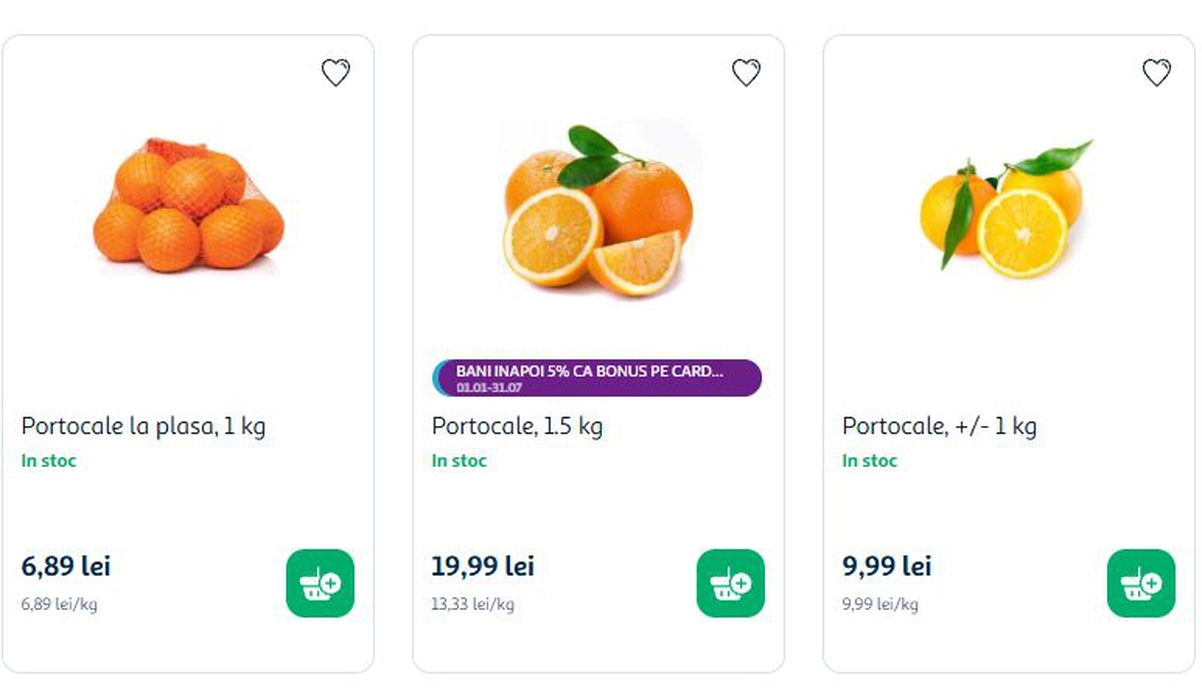Click the 9,99 lei bold price
This screenshot has height=700, width=1202.
click(887, 566)
